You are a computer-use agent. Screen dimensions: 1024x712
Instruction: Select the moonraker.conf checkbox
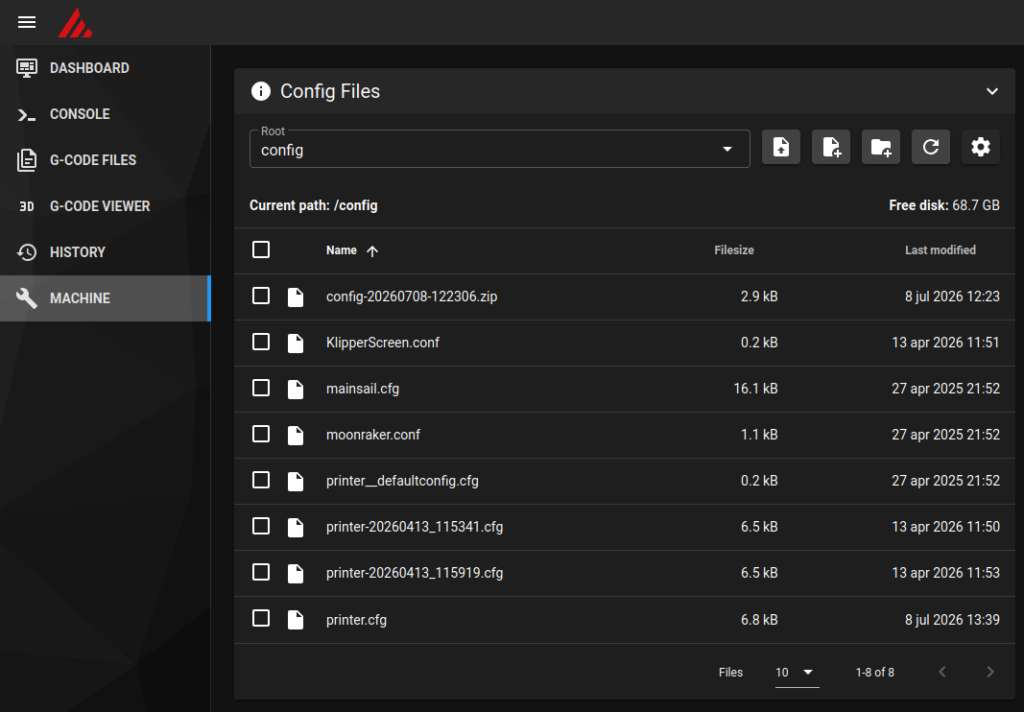pos(261,434)
